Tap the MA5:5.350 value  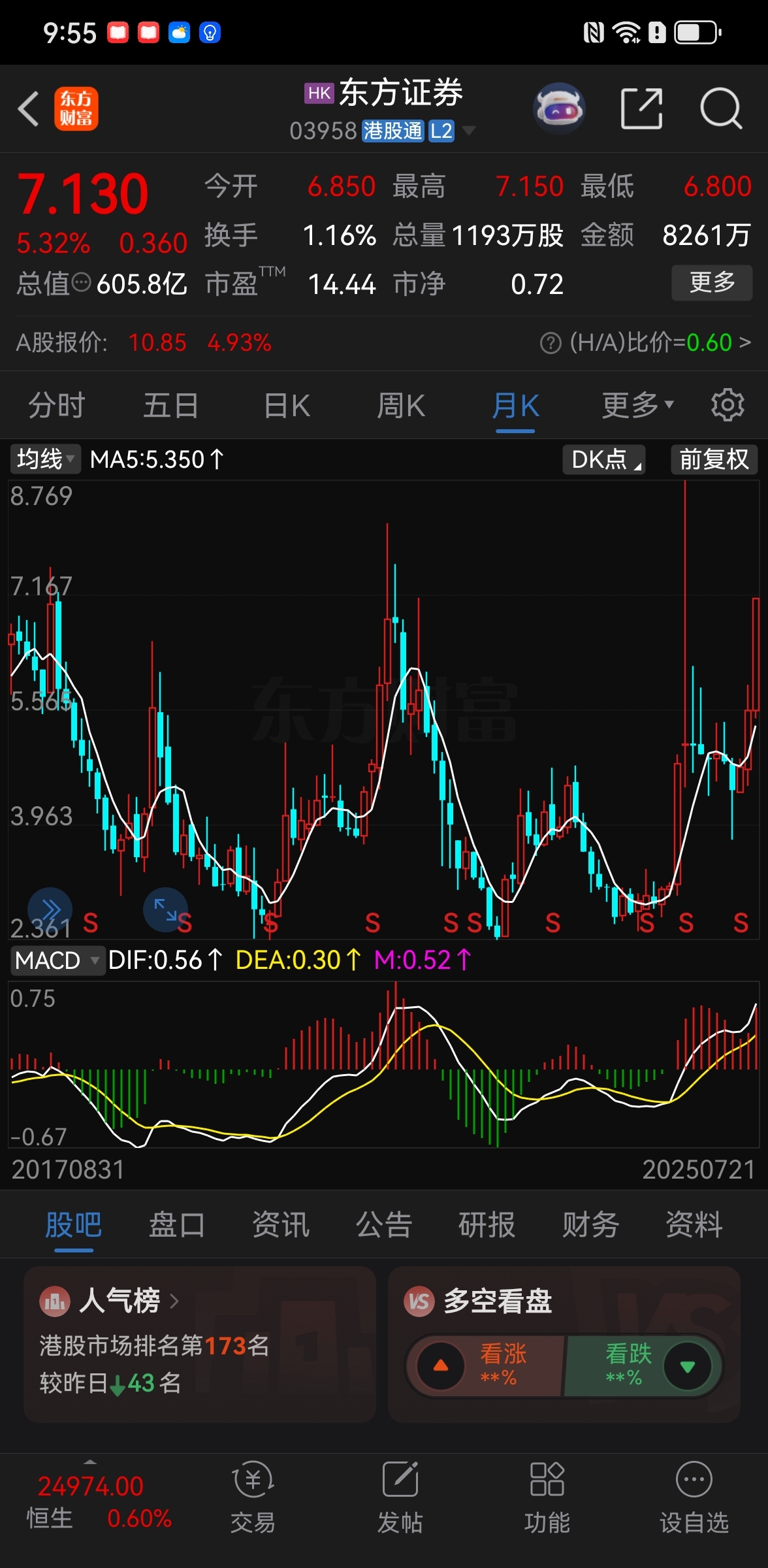point(157,459)
